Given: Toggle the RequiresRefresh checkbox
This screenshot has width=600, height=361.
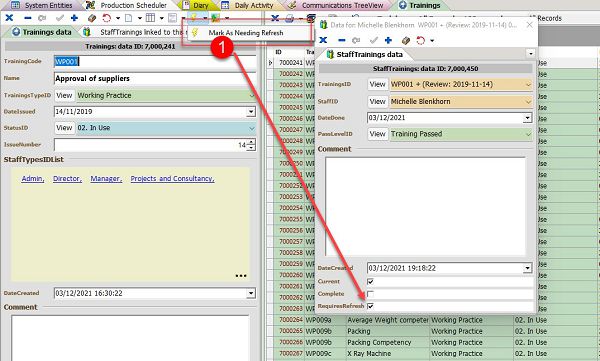Looking at the screenshot, I should coord(370,306).
